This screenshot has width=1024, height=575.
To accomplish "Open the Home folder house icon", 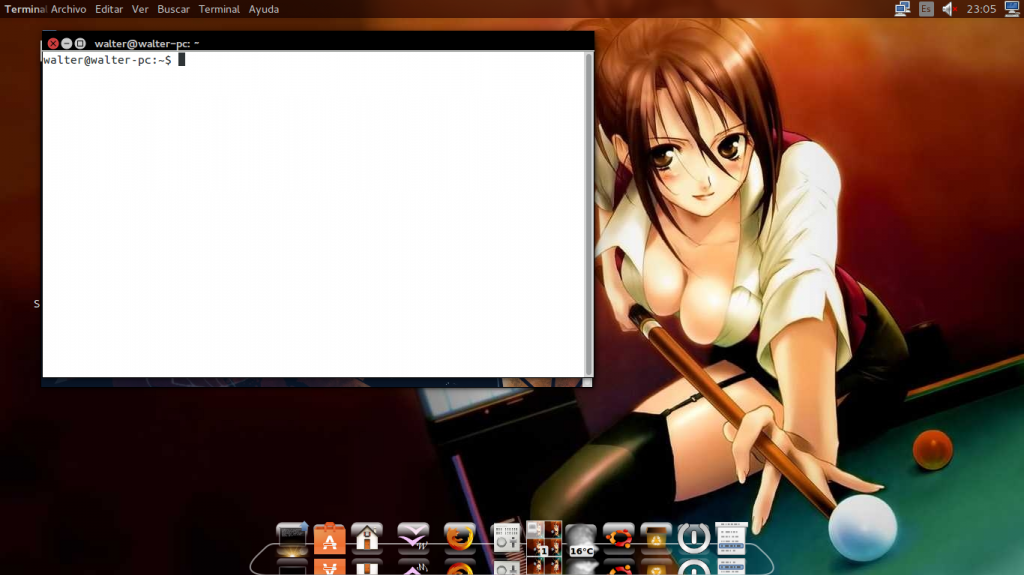I will click(x=367, y=537).
